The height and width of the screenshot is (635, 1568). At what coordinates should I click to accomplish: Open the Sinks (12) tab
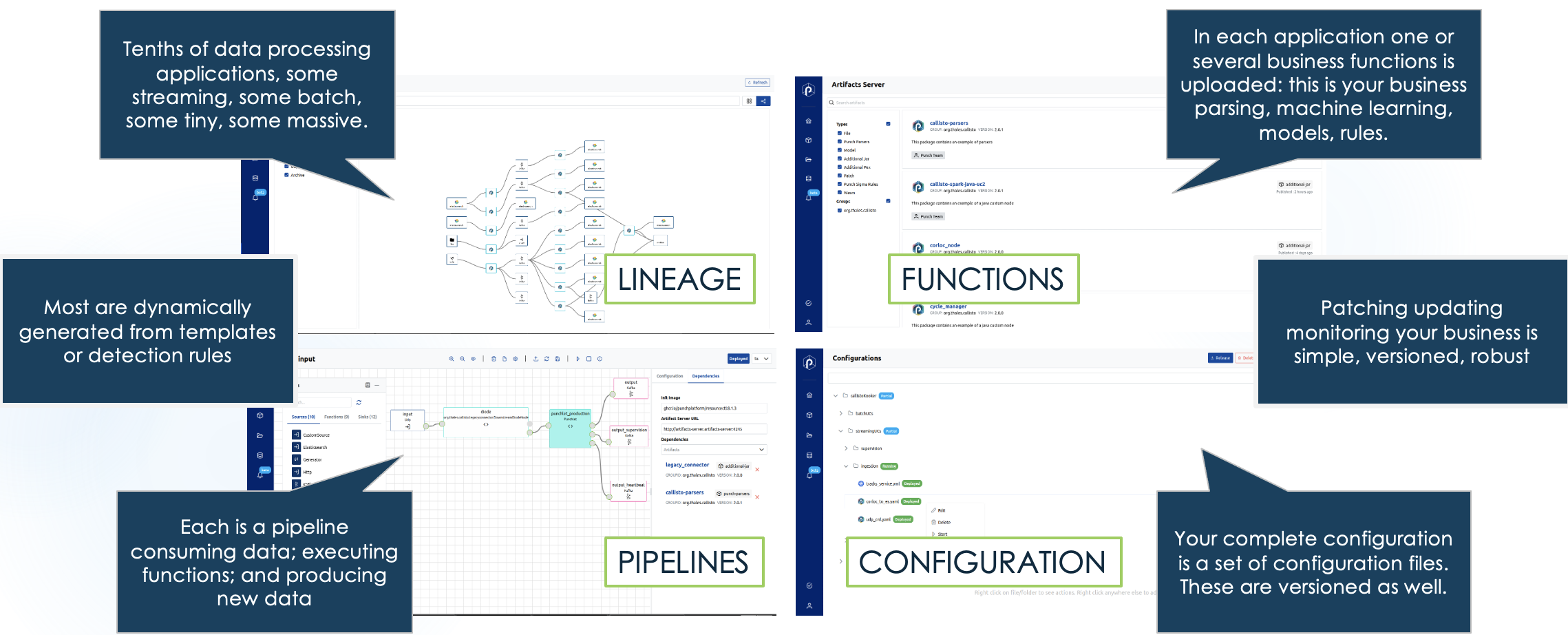[x=368, y=417]
